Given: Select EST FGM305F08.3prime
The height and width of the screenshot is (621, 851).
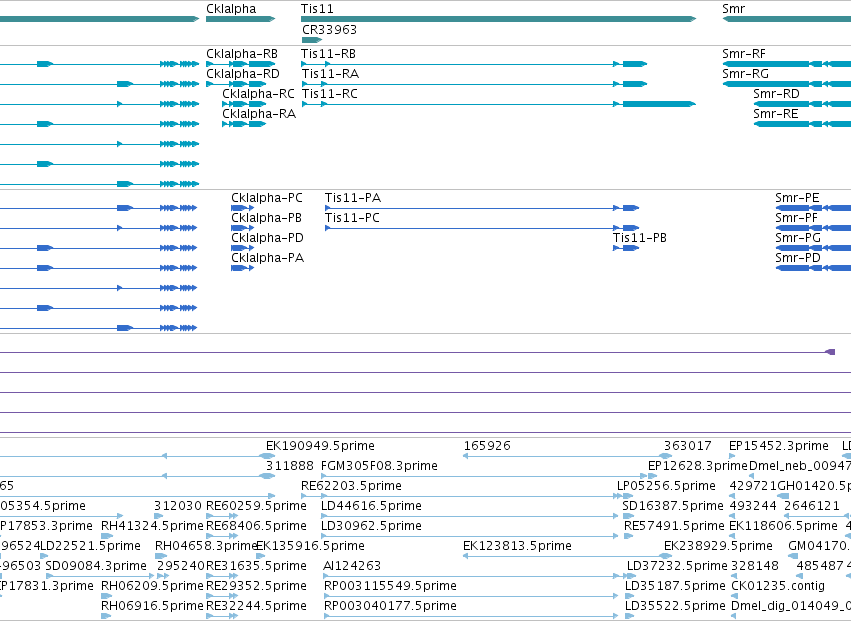Looking at the screenshot, I should tap(379, 466).
